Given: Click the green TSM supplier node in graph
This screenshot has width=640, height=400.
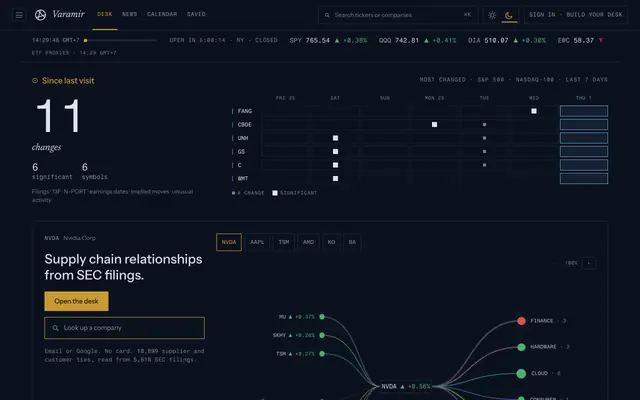Looking at the screenshot, I should click(322, 354).
